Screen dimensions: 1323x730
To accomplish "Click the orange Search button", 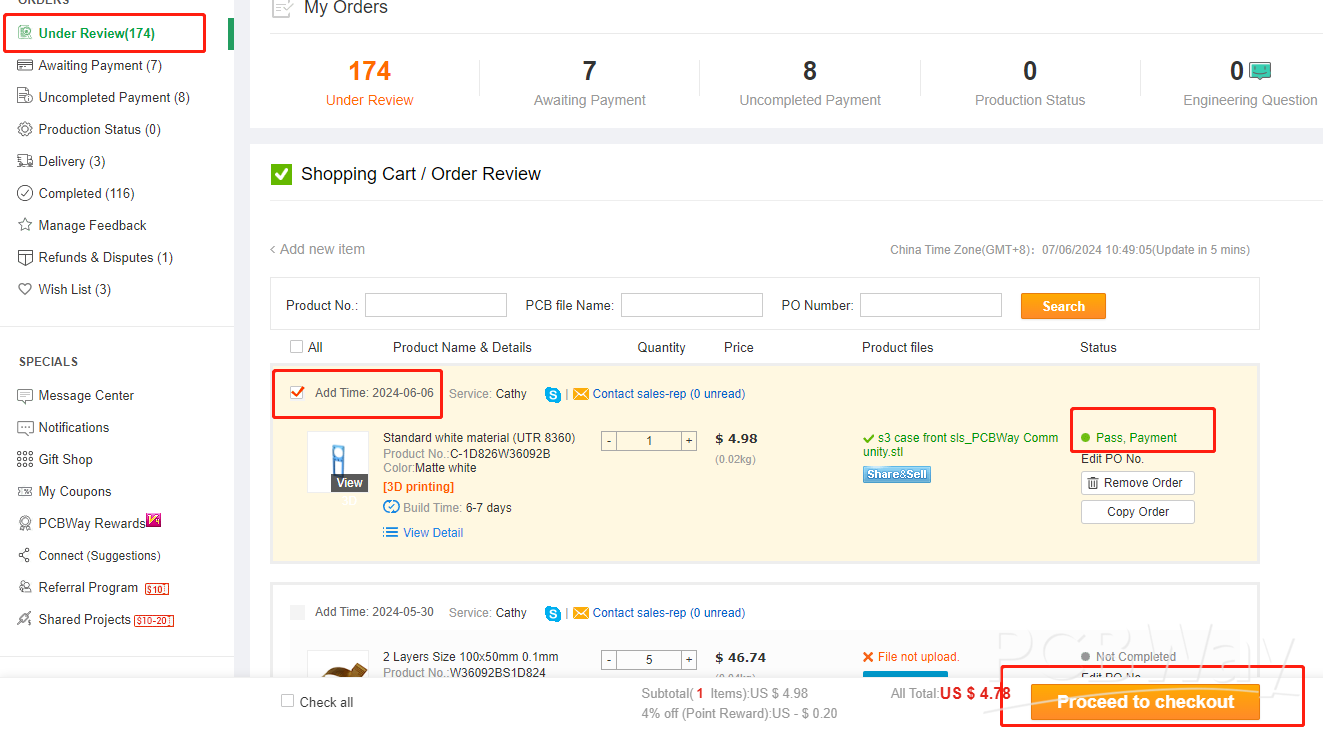I will pyautogui.click(x=1062, y=306).
